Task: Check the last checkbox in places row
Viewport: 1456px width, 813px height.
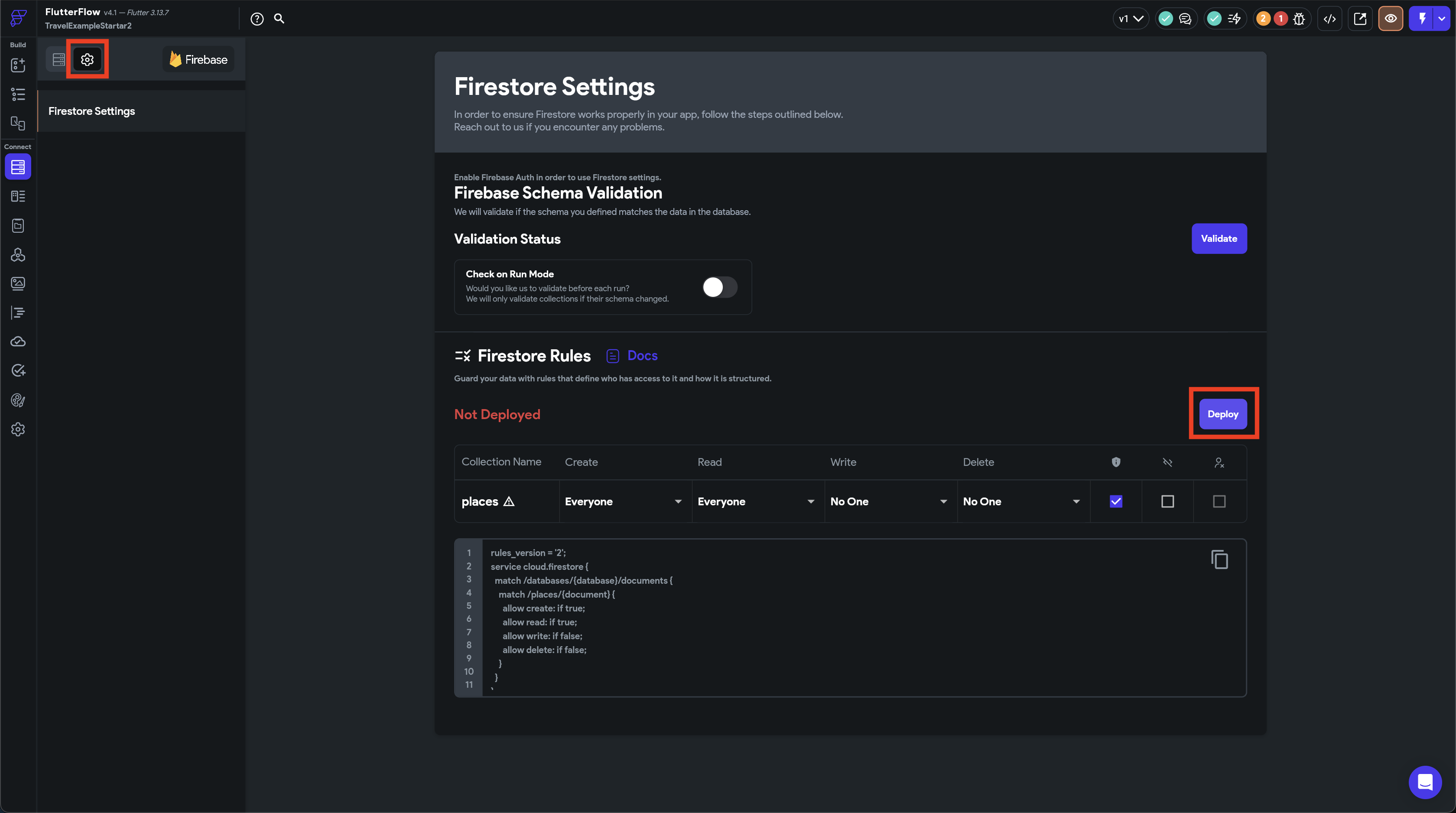Action: (1219, 501)
